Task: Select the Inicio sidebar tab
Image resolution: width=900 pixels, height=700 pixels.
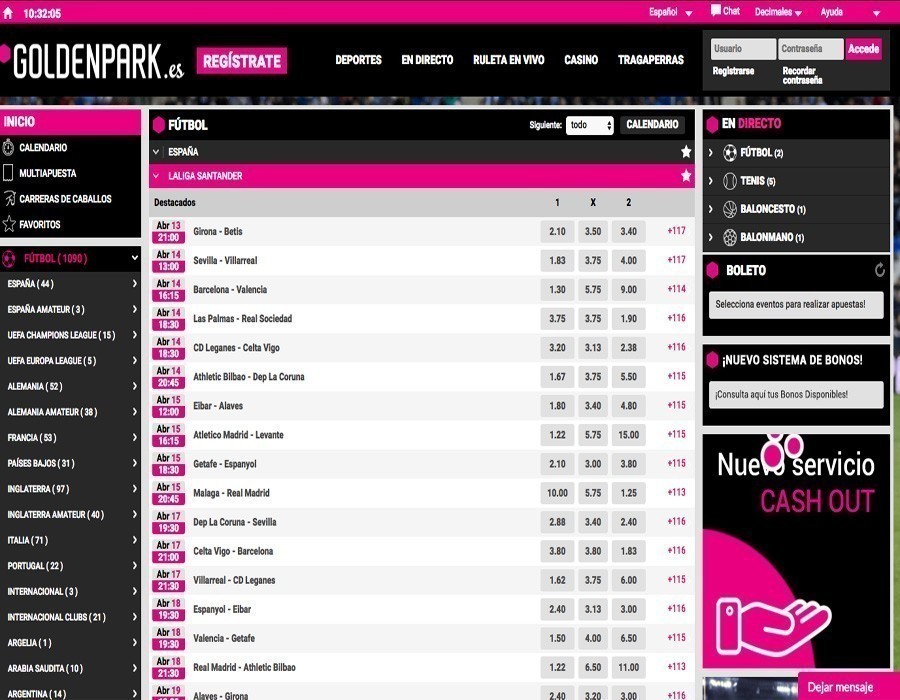Action: click(70, 122)
